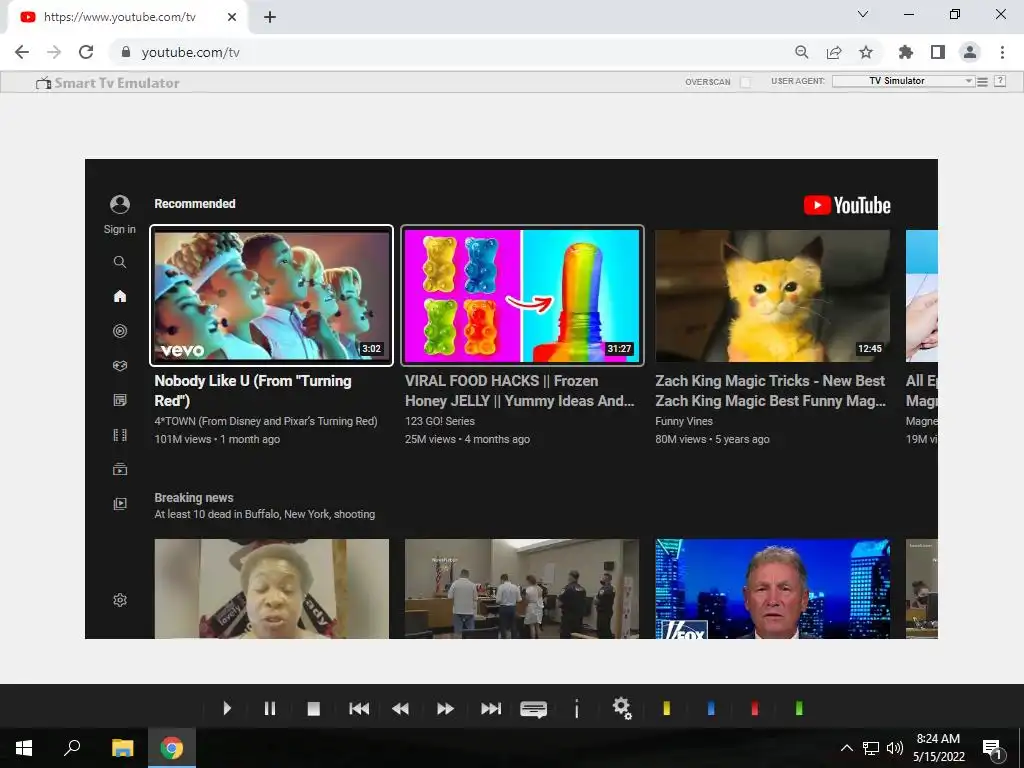Click the YouTube logo
Viewport: 1024px width, 768px height.
(x=847, y=205)
